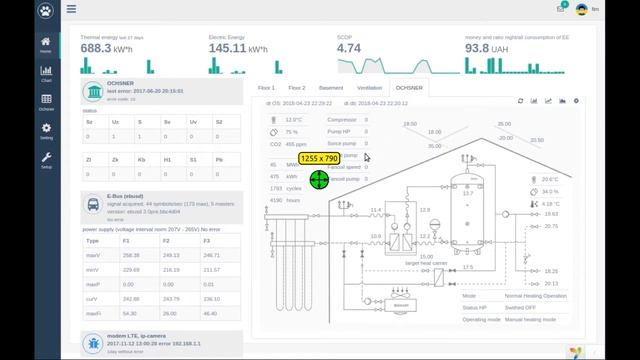
Task: Click the Thermal energy bar sparkline
Action: coord(118,66)
